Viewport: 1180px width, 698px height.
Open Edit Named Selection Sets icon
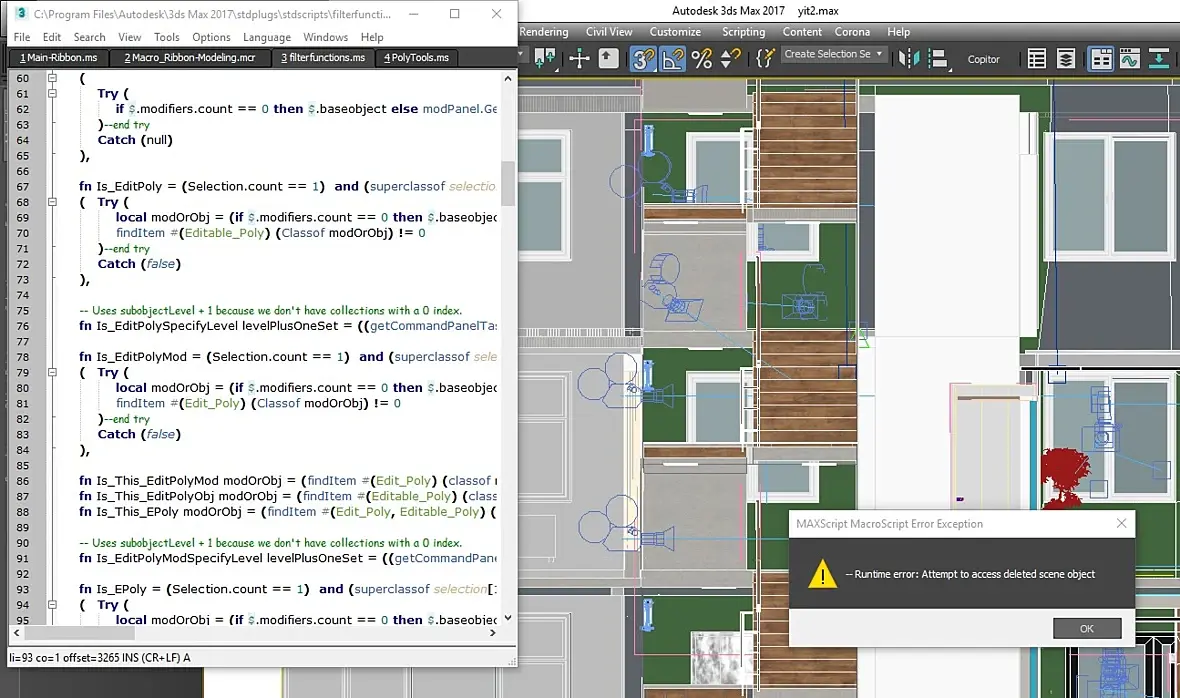766,59
